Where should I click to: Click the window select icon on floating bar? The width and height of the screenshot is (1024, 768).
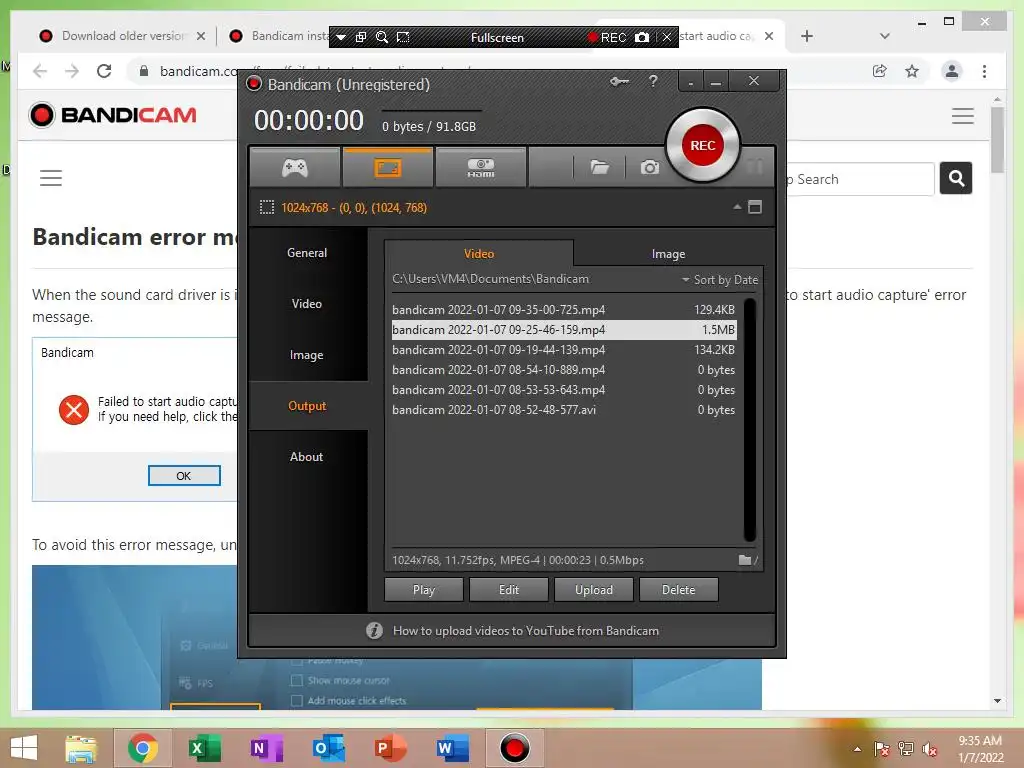click(x=360, y=37)
